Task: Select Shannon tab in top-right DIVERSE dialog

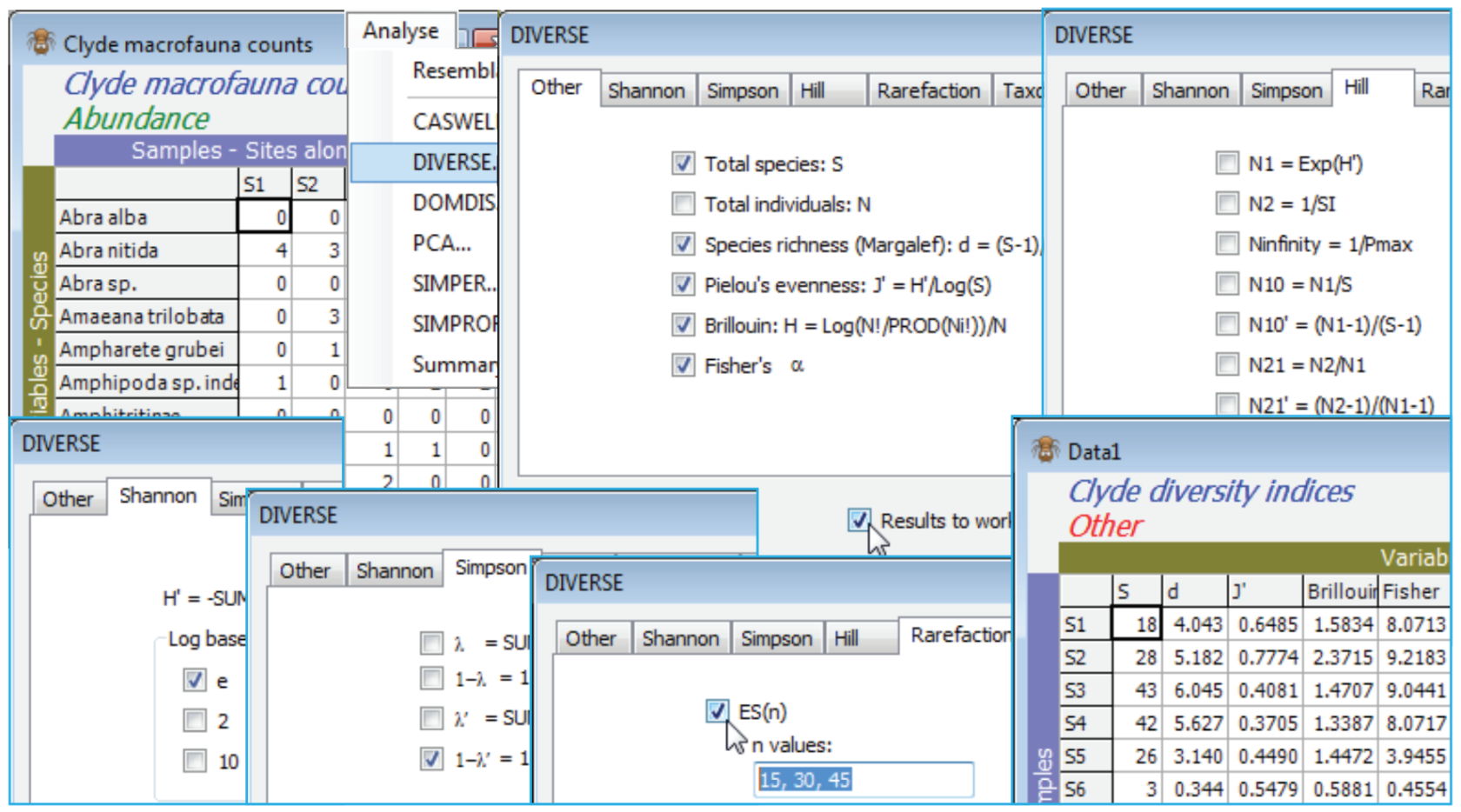Action: (x=1191, y=90)
